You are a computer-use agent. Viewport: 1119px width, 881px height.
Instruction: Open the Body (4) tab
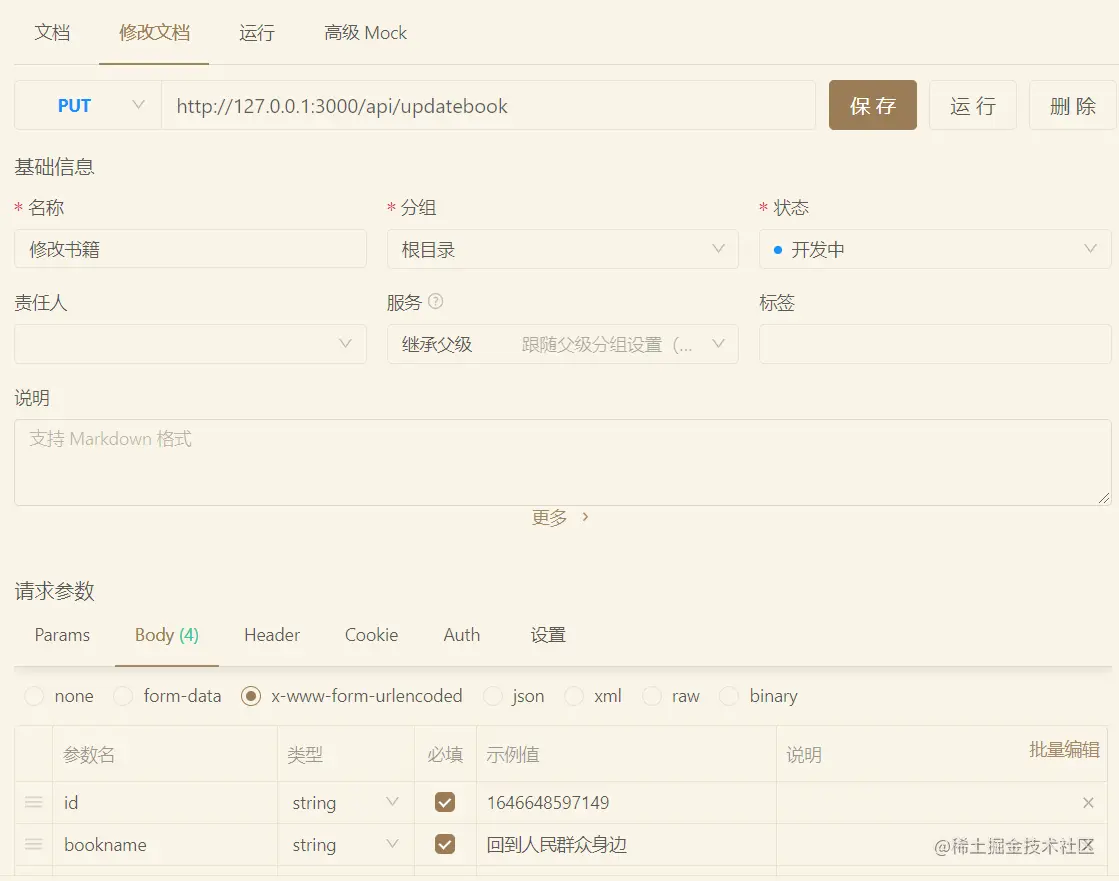(x=167, y=635)
